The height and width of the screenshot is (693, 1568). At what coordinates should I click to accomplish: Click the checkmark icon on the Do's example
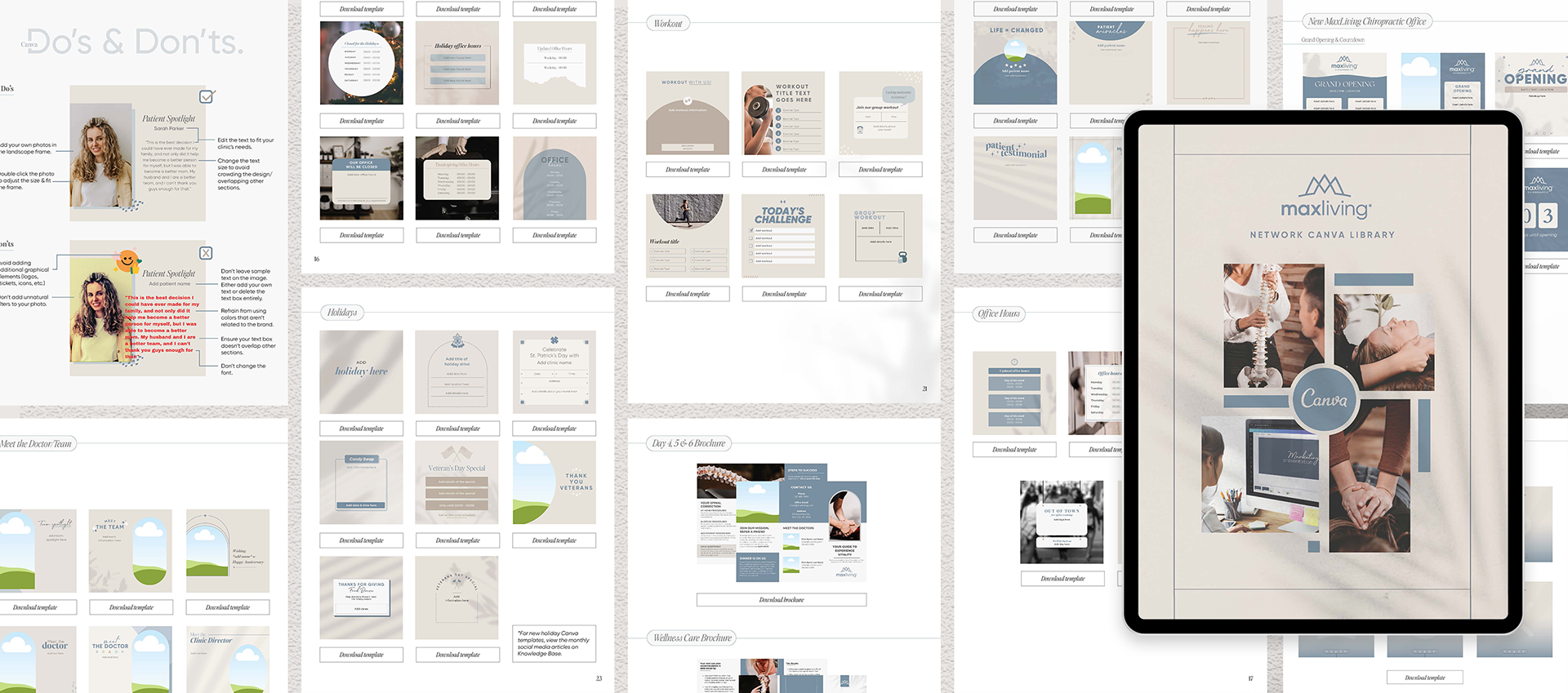[207, 96]
